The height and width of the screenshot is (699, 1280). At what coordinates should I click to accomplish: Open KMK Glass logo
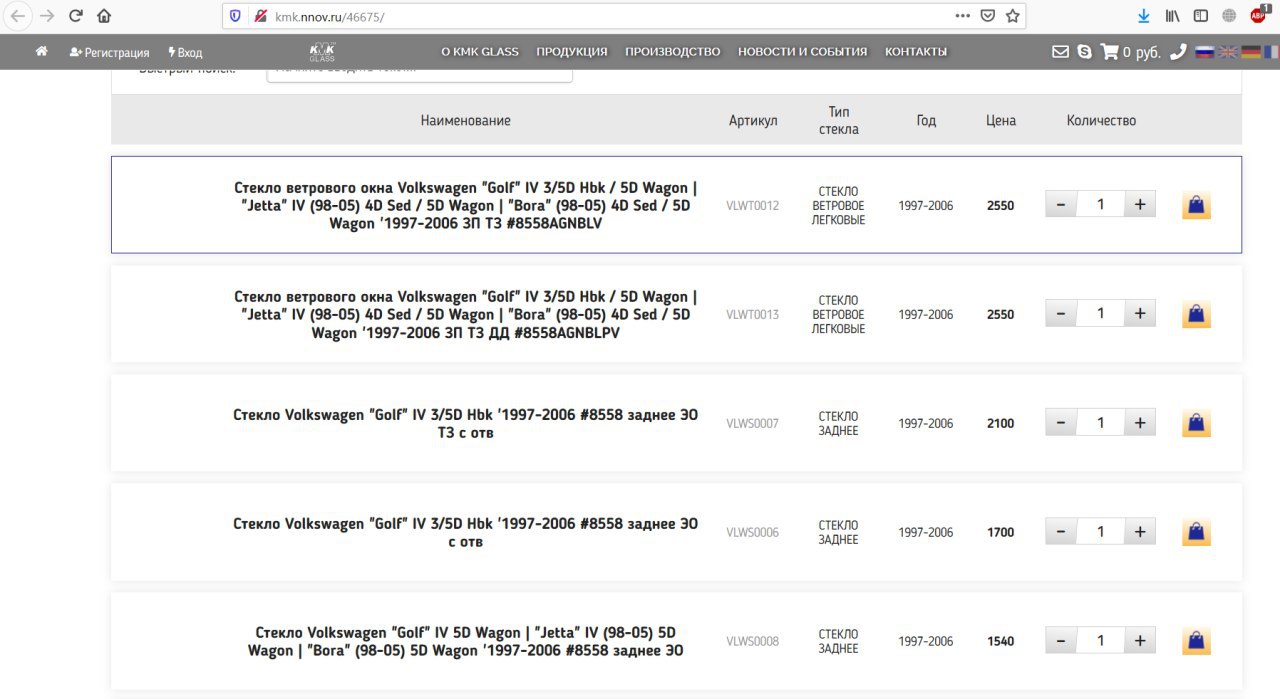pos(322,52)
